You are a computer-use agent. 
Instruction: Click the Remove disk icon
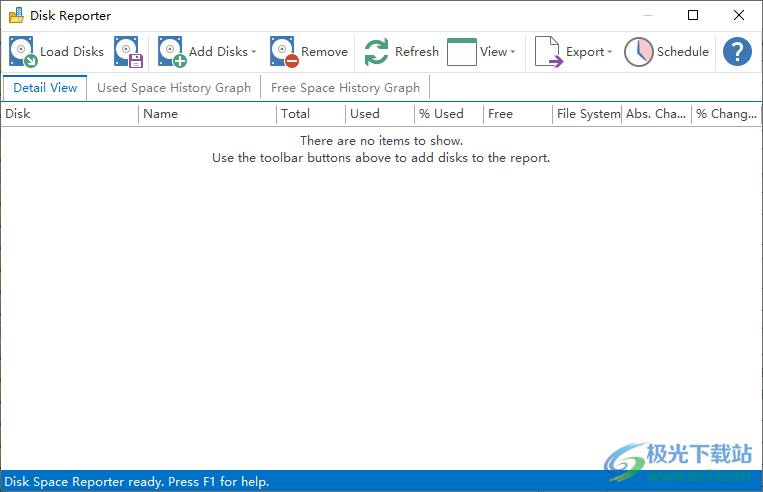[284, 52]
